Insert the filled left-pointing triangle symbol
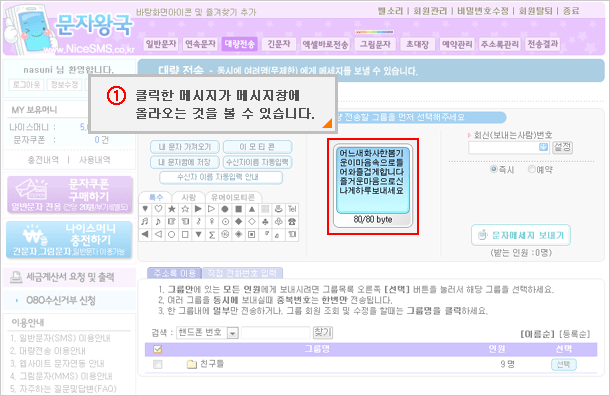This screenshot has height=396, width=610. [145, 234]
